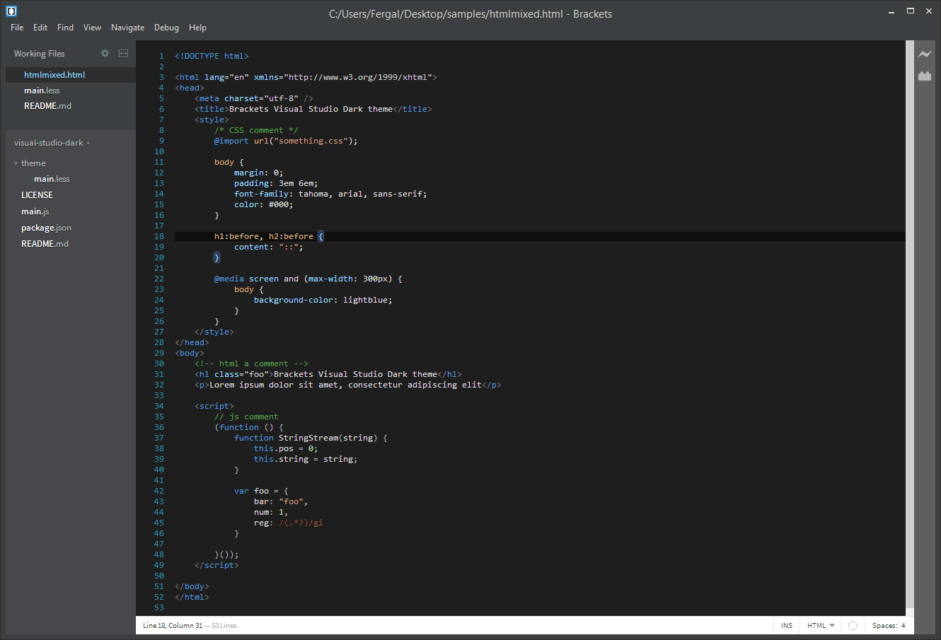
Task: Open the visual-studio-dark project switcher
Action: (48, 142)
